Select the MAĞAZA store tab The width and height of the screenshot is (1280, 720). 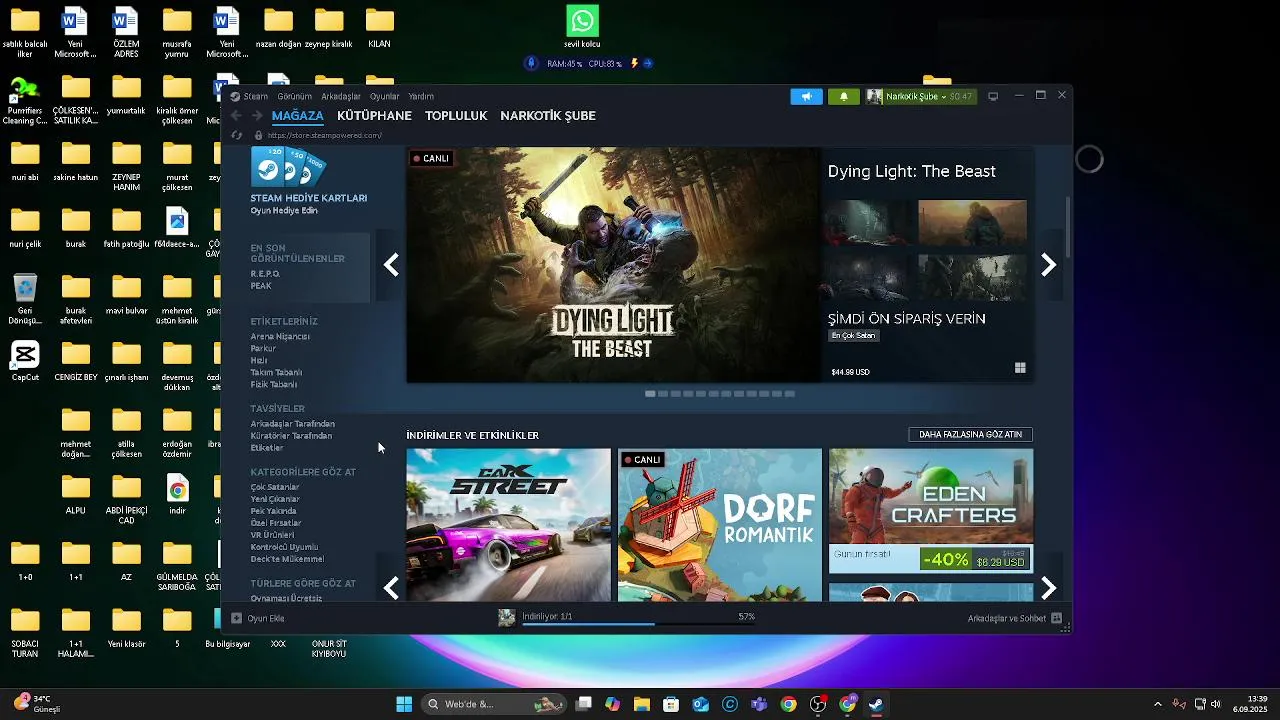297,116
